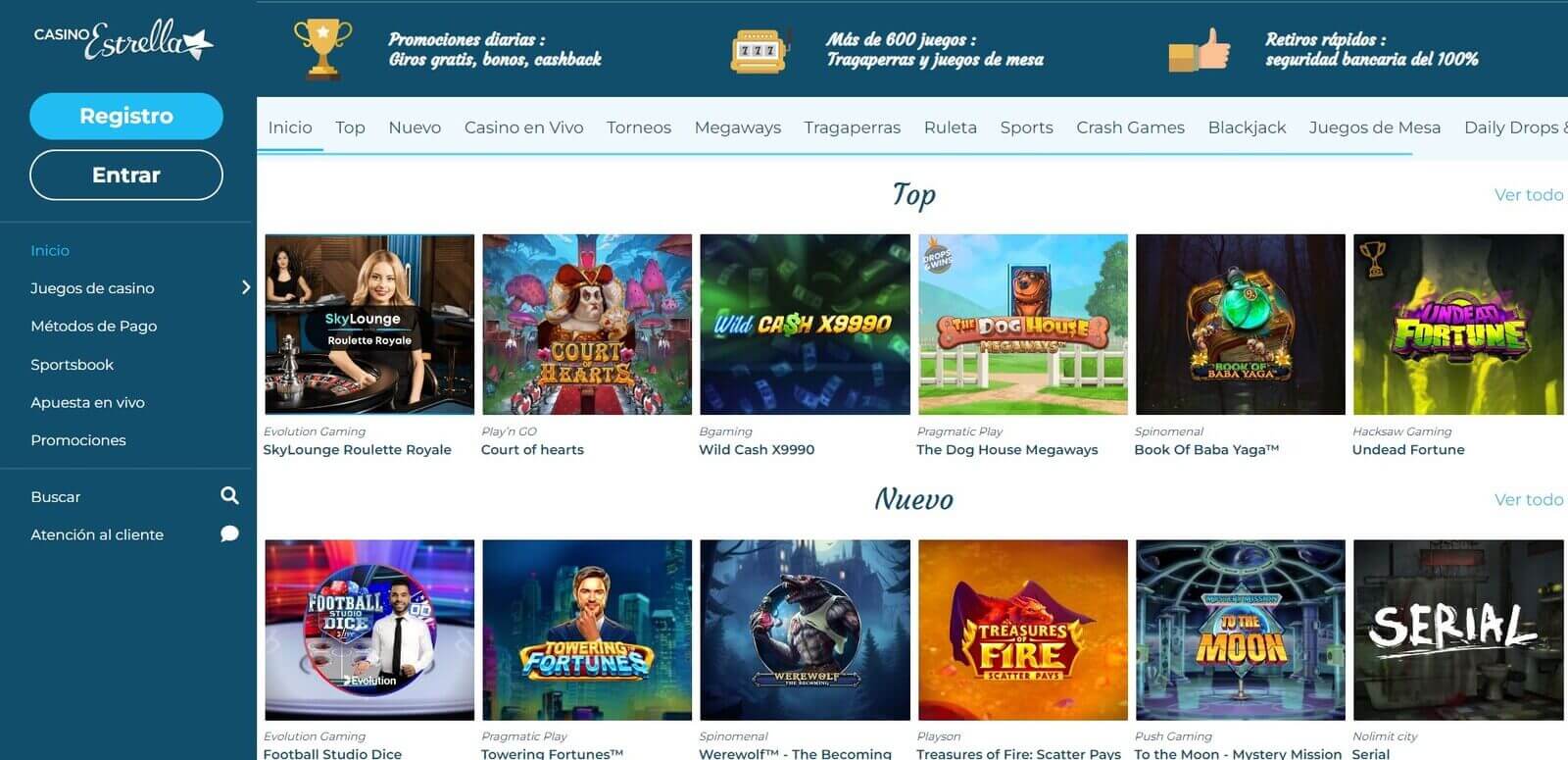Select the Casino en Vivo tab
1568x760 pixels.
(x=523, y=127)
